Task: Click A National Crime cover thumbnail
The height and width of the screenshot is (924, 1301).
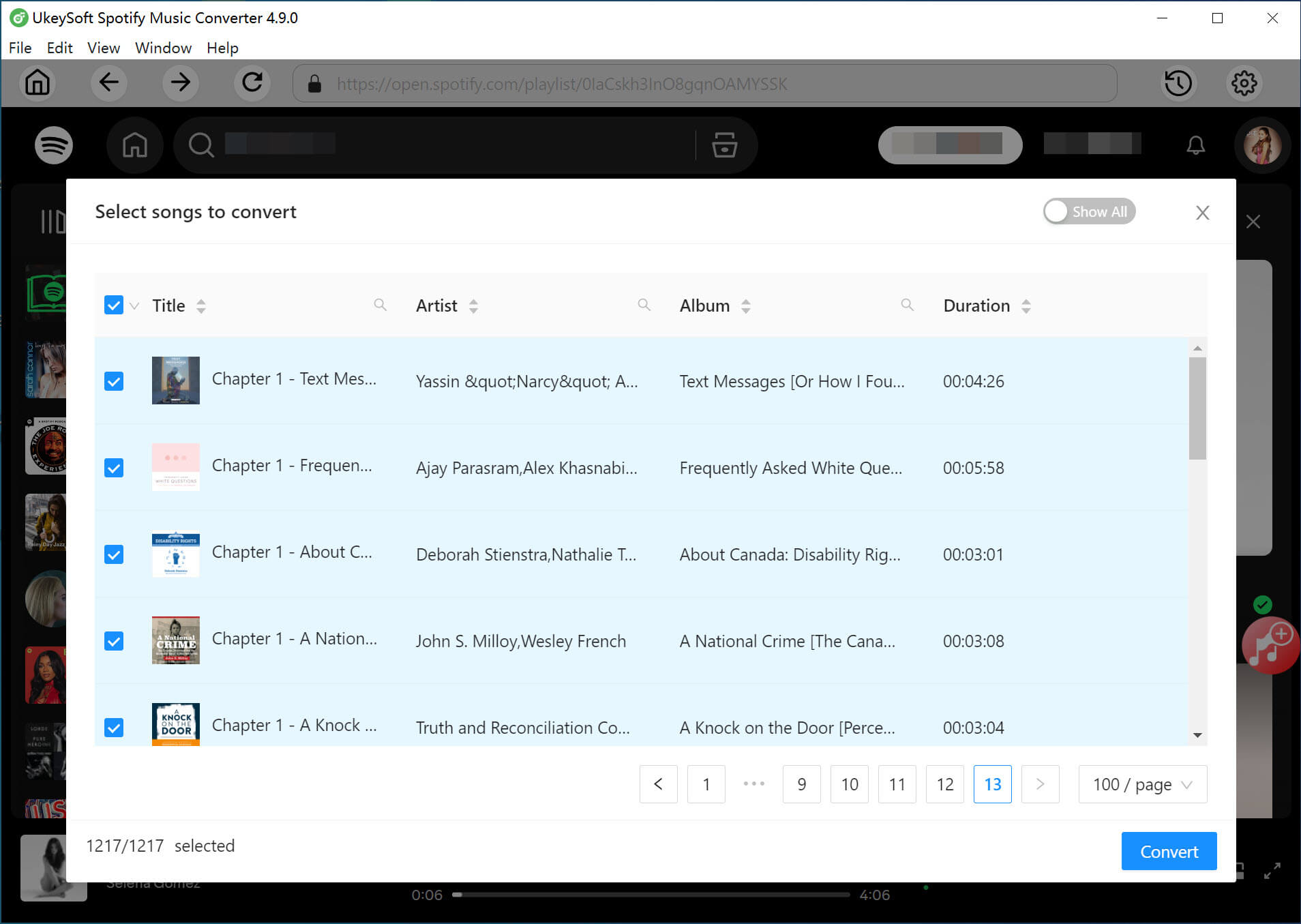Action: (x=175, y=640)
